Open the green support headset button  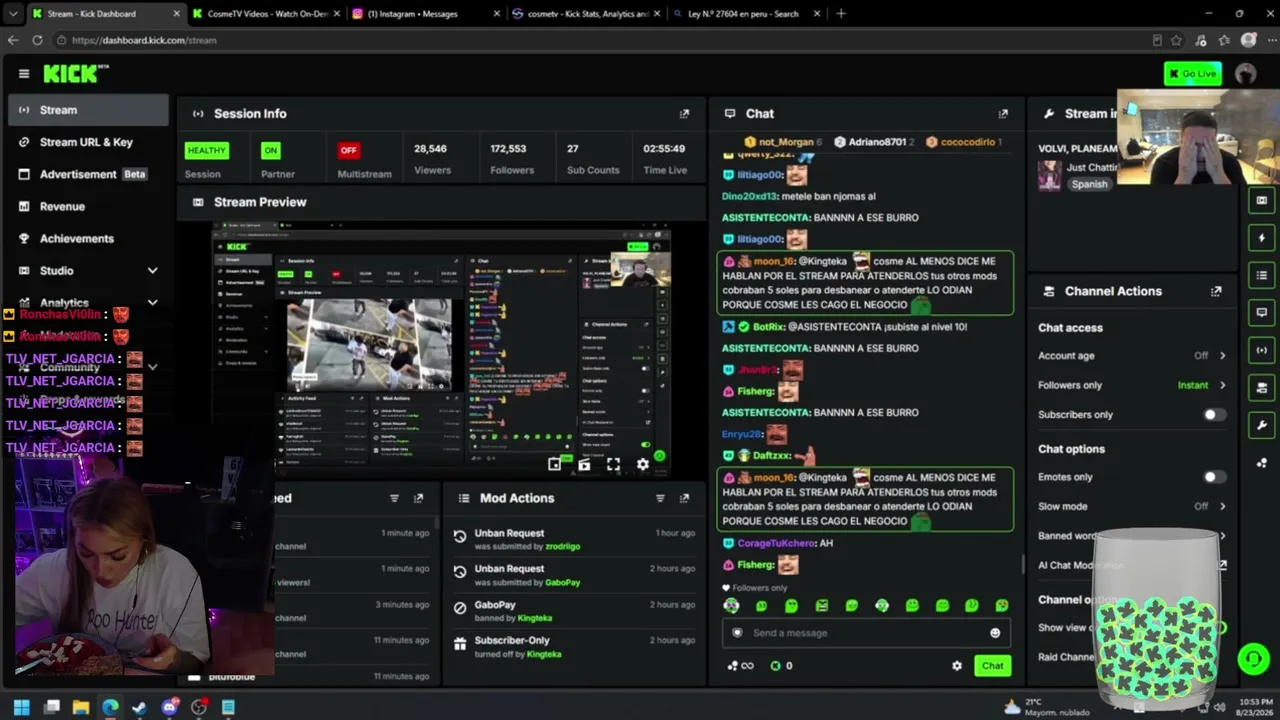tap(1253, 658)
